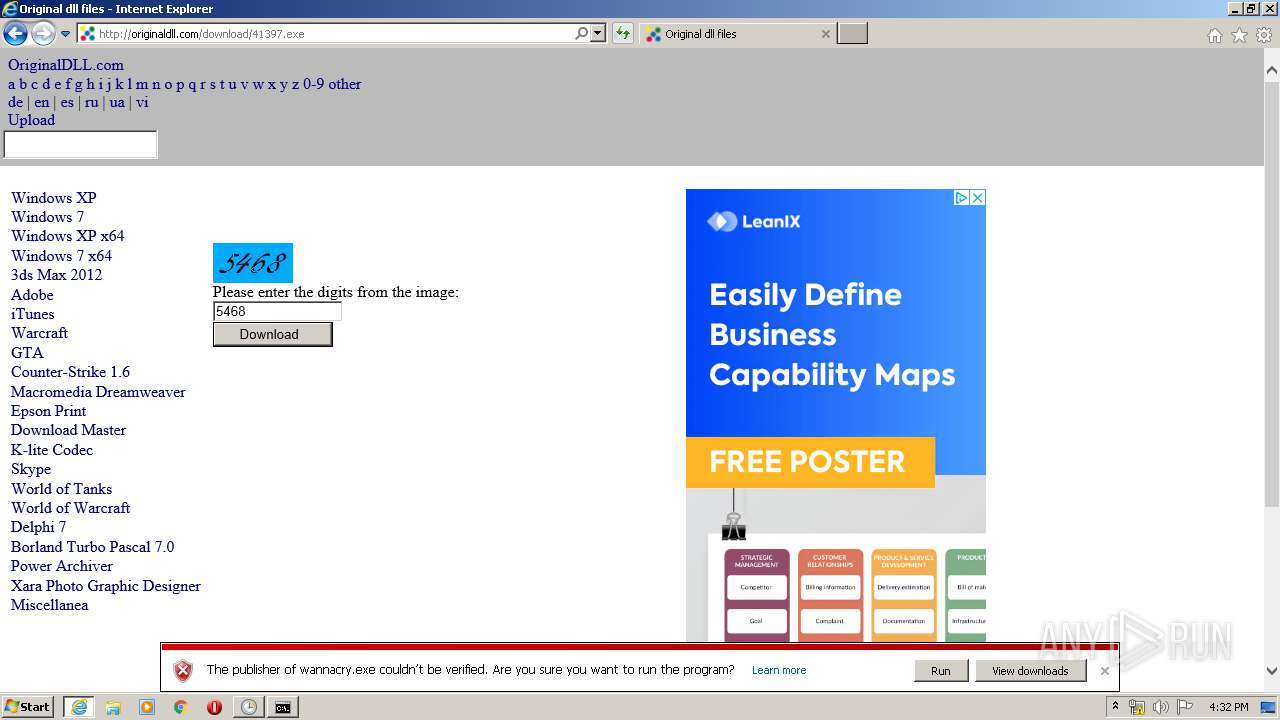
Task: Show hidden system tray icons
Action: pos(1116,707)
